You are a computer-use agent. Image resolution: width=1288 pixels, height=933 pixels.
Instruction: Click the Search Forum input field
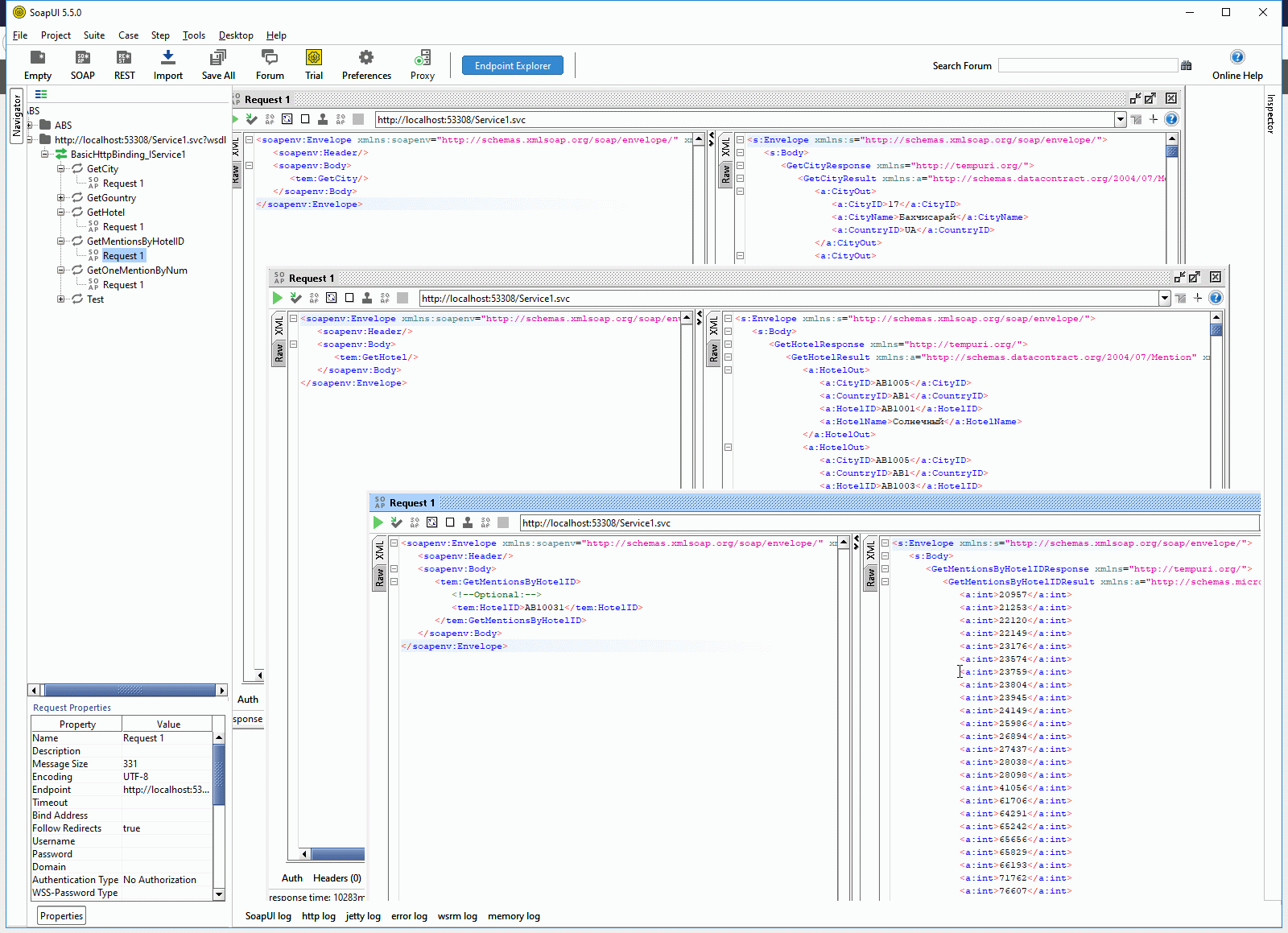(x=1088, y=66)
